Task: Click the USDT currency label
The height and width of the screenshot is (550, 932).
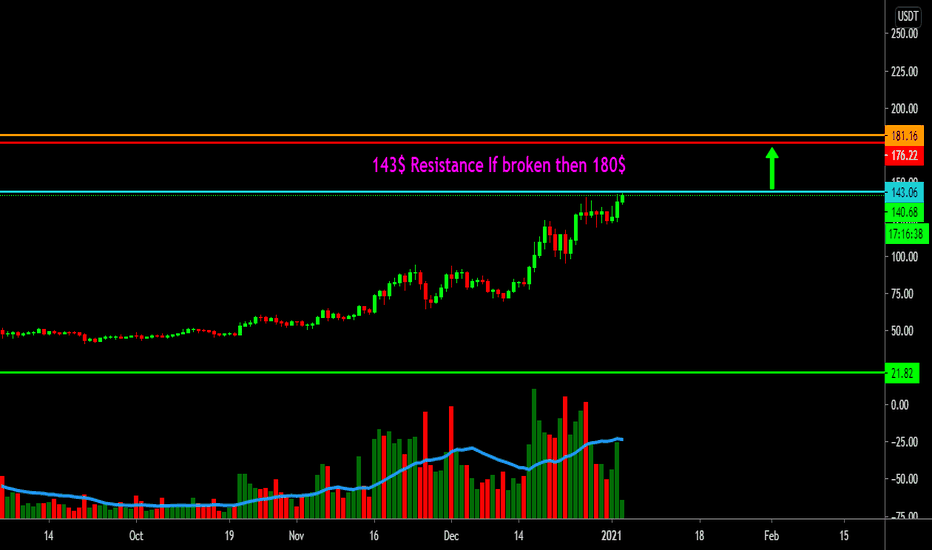Action: (x=908, y=16)
